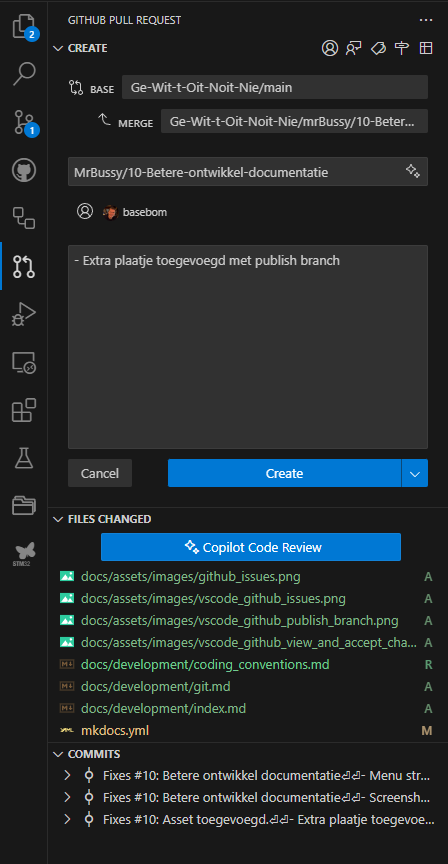Open the Testing flask icon
448x864 pixels.
[x=24, y=458]
